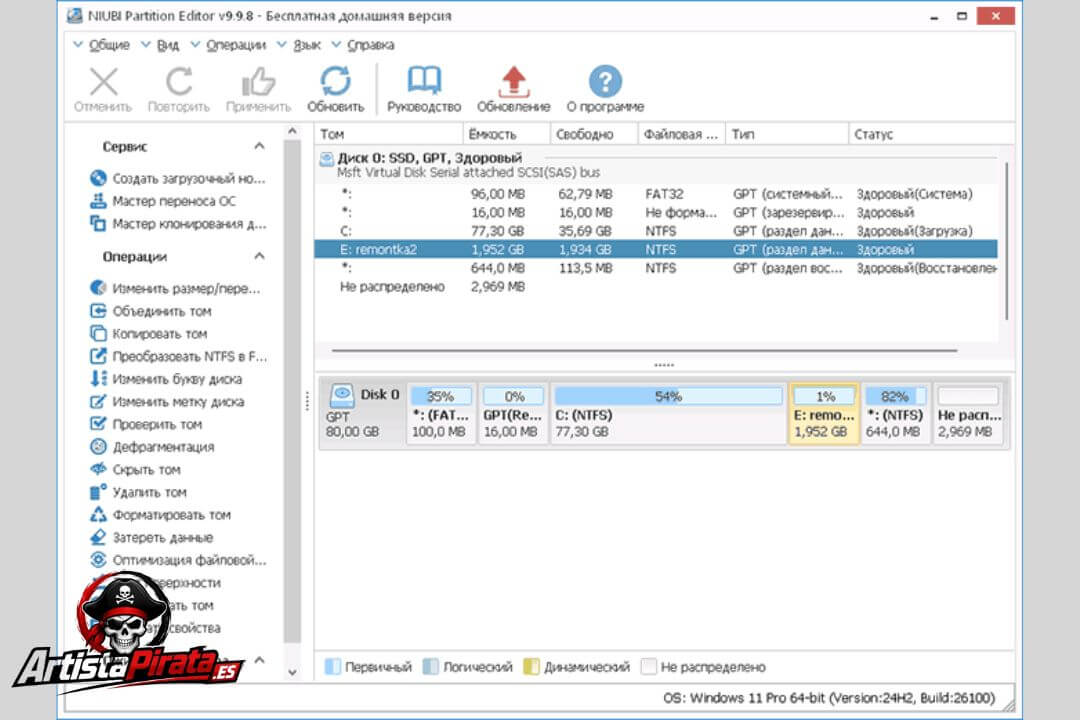The height and width of the screenshot is (720, 1080).
Task: Click sidebar scrollbar up arrow
Action: pyautogui.click(x=292, y=132)
